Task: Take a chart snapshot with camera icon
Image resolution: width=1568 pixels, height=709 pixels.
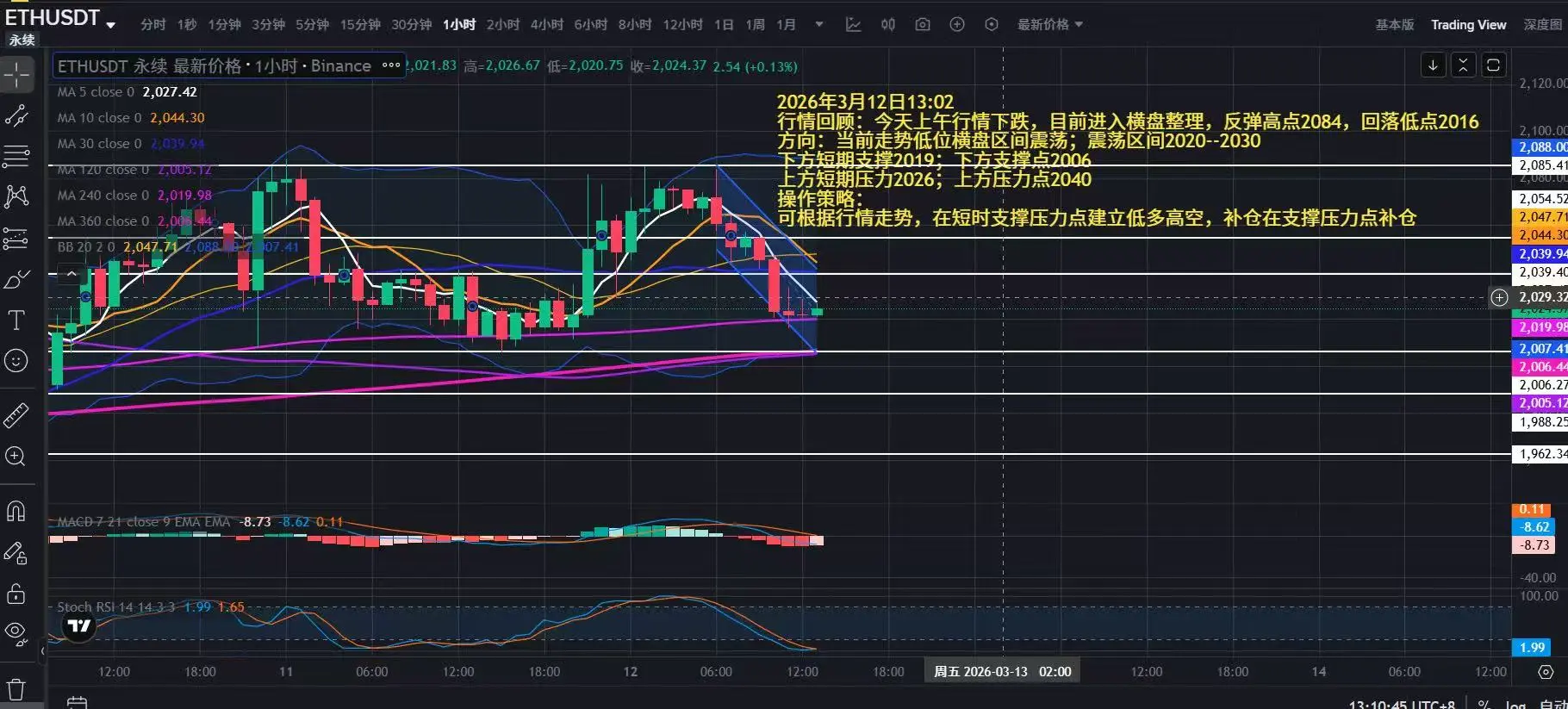Action: (923, 25)
